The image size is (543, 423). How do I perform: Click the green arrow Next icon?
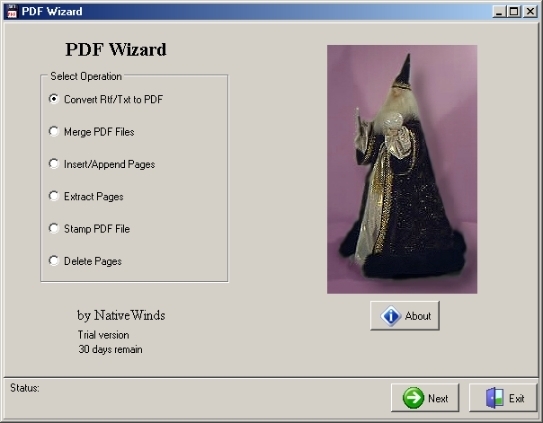[x=413, y=398]
